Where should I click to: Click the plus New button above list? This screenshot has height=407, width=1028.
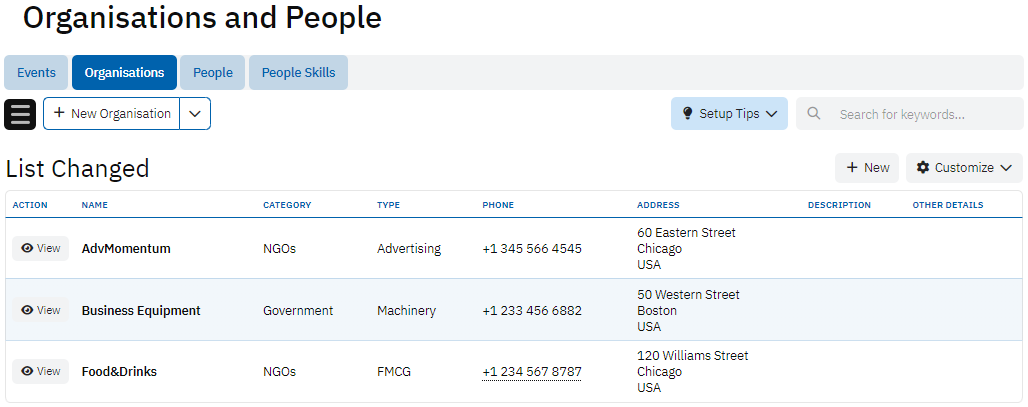coord(867,168)
